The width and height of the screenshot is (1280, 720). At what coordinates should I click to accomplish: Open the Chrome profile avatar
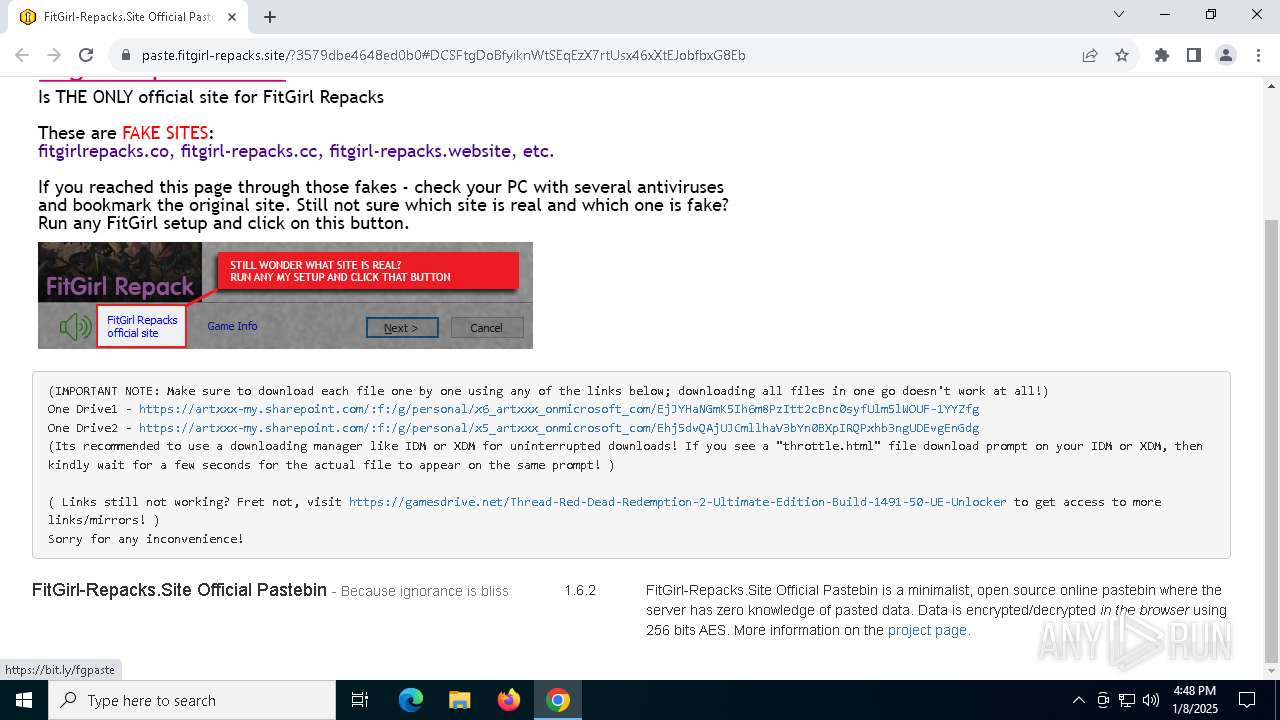pos(1226,55)
